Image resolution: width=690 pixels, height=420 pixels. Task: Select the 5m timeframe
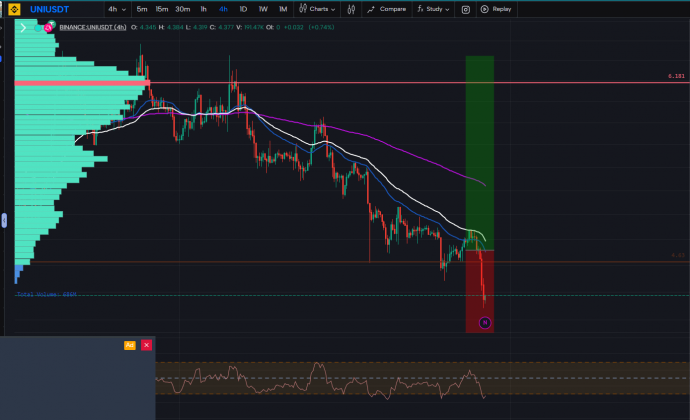tap(142, 9)
